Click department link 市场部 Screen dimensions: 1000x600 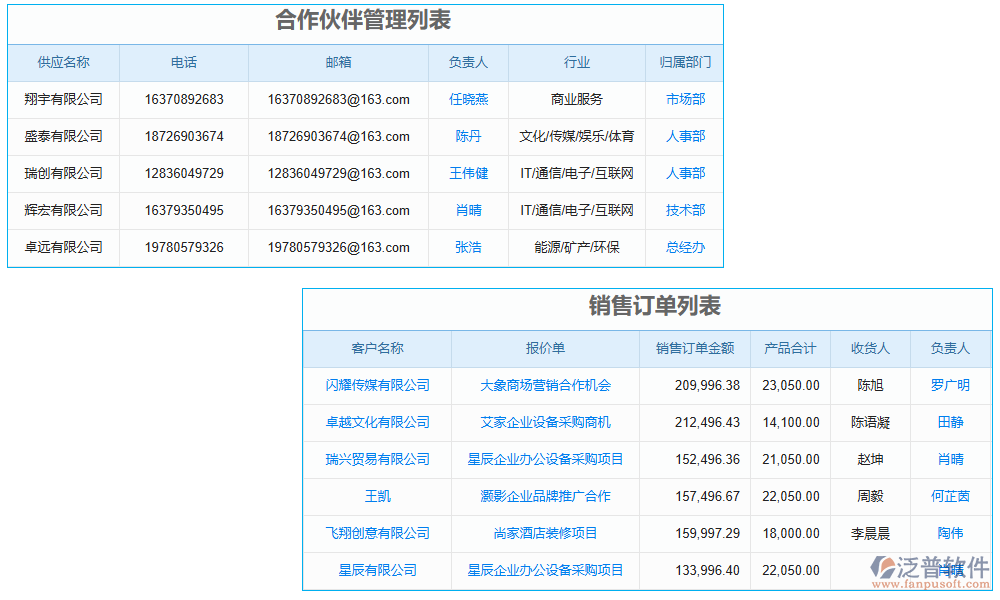685,99
